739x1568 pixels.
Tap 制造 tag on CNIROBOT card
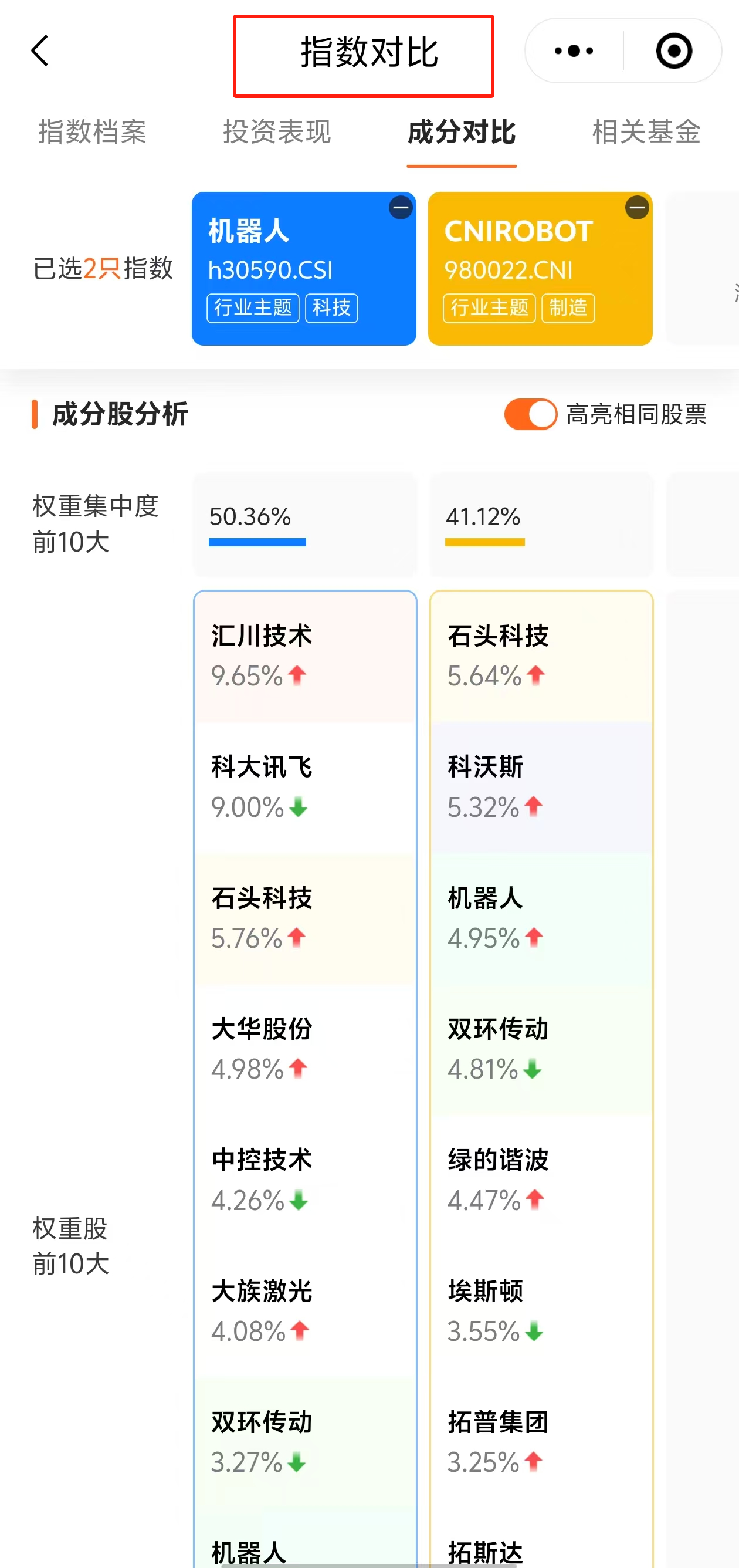pyautogui.click(x=568, y=308)
